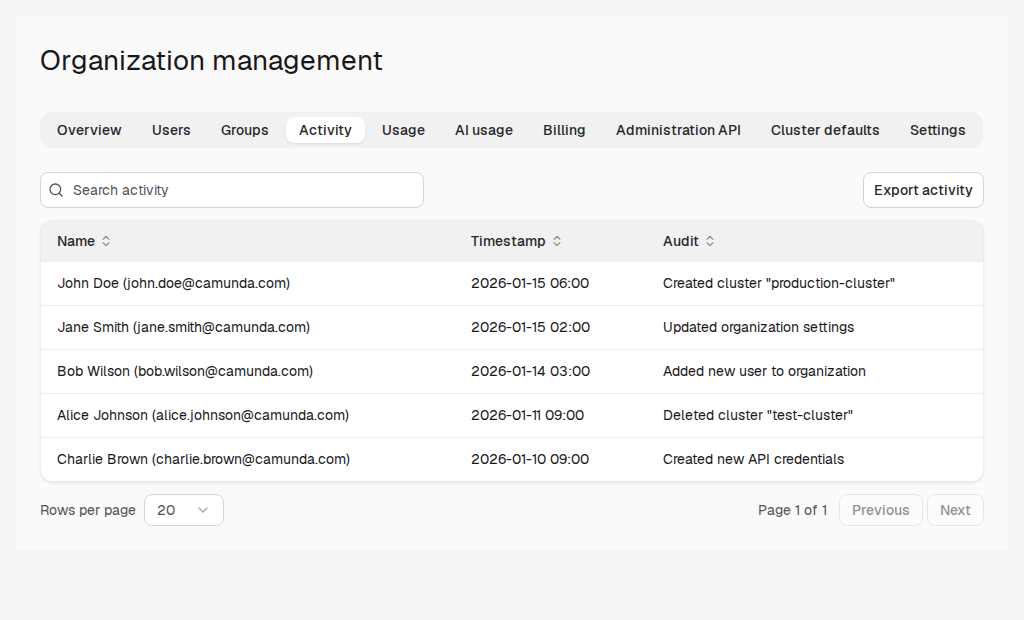Switch to the Billing tab
Screen dimensions: 1024x620
point(564,130)
